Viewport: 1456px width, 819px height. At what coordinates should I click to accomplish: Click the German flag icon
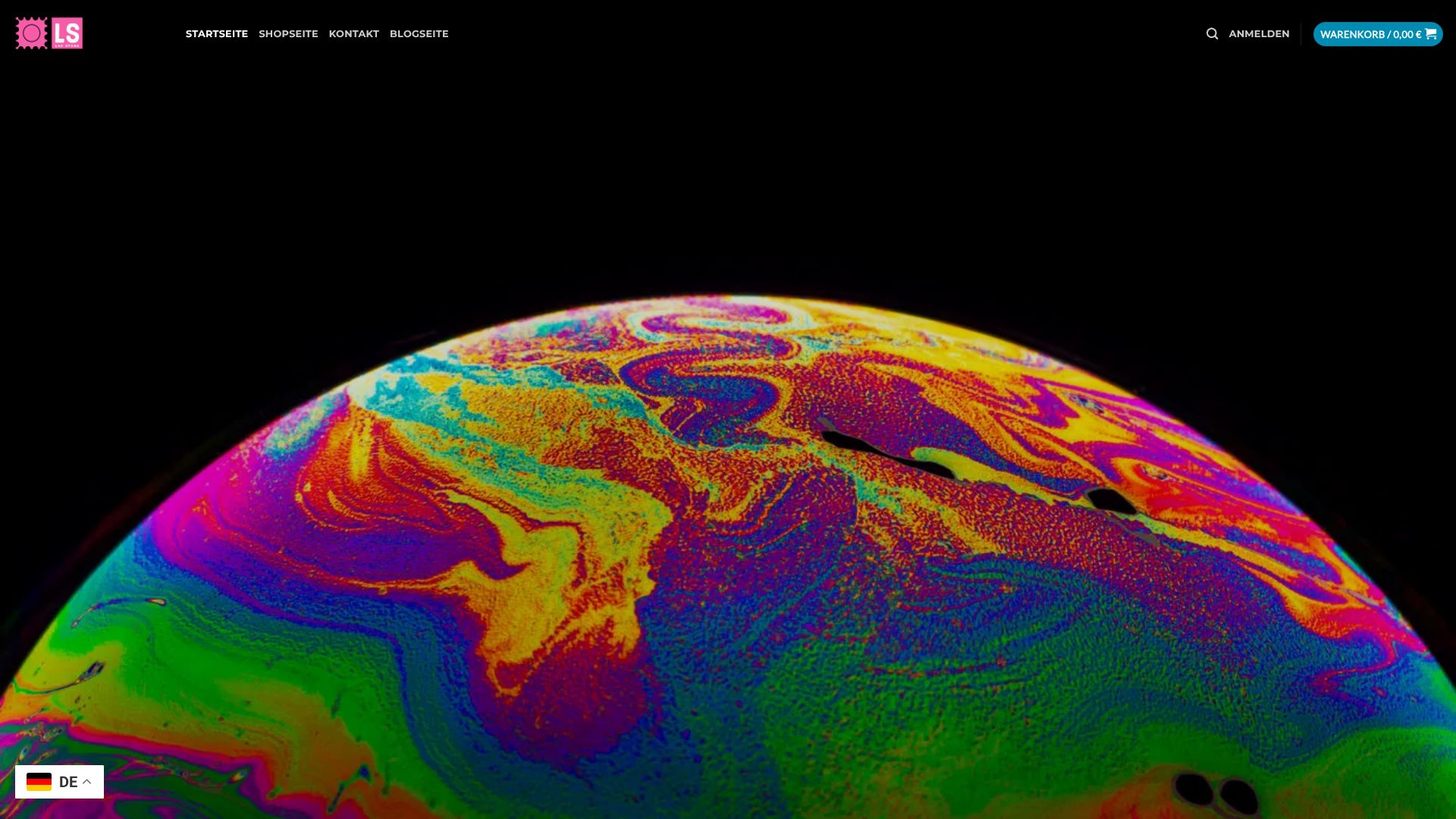[x=39, y=782]
